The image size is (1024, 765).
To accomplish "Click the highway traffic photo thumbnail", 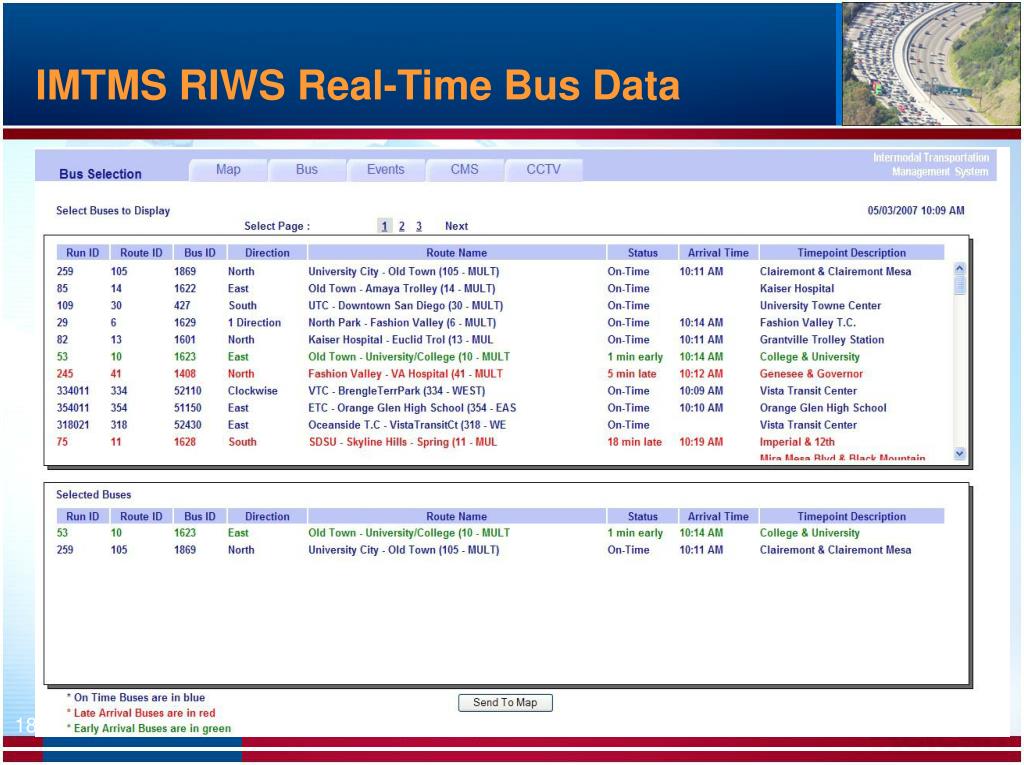I will (931, 63).
